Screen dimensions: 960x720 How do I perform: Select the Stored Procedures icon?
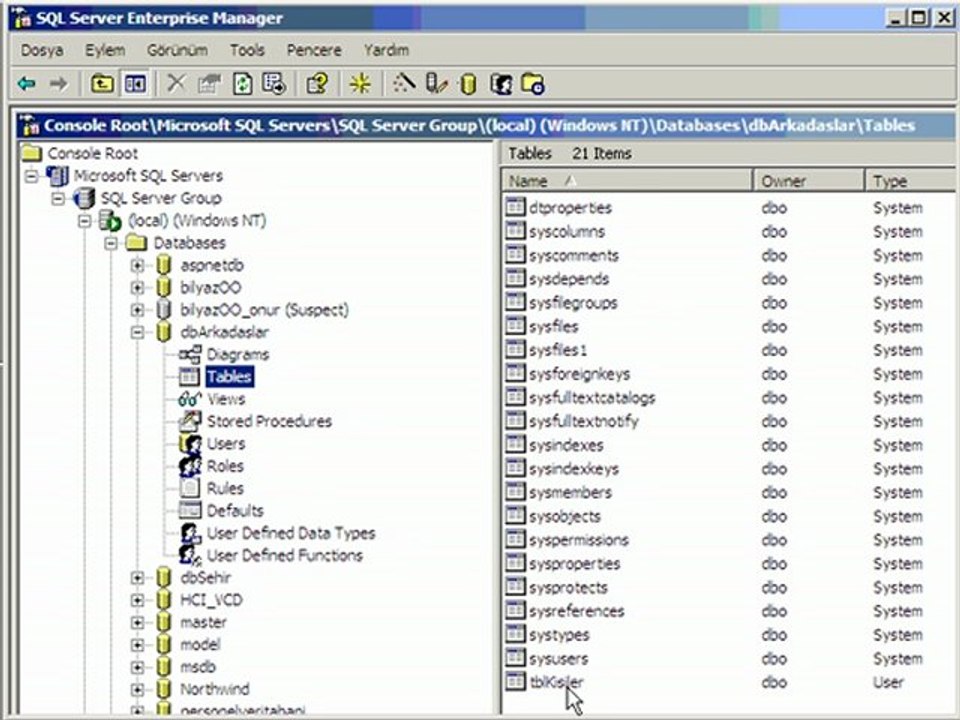pyautogui.click(x=190, y=421)
